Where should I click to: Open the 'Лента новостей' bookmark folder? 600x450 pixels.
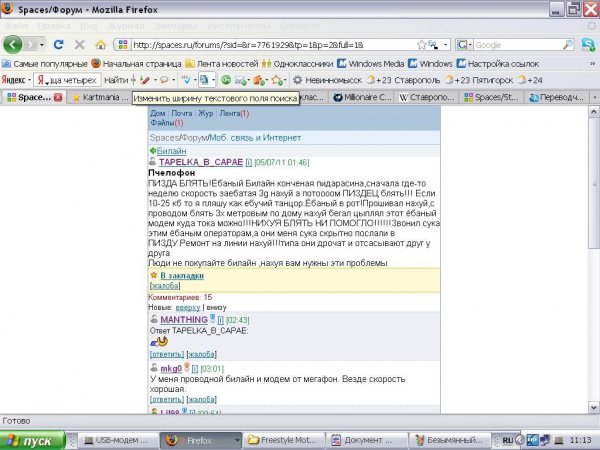tap(222, 64)
